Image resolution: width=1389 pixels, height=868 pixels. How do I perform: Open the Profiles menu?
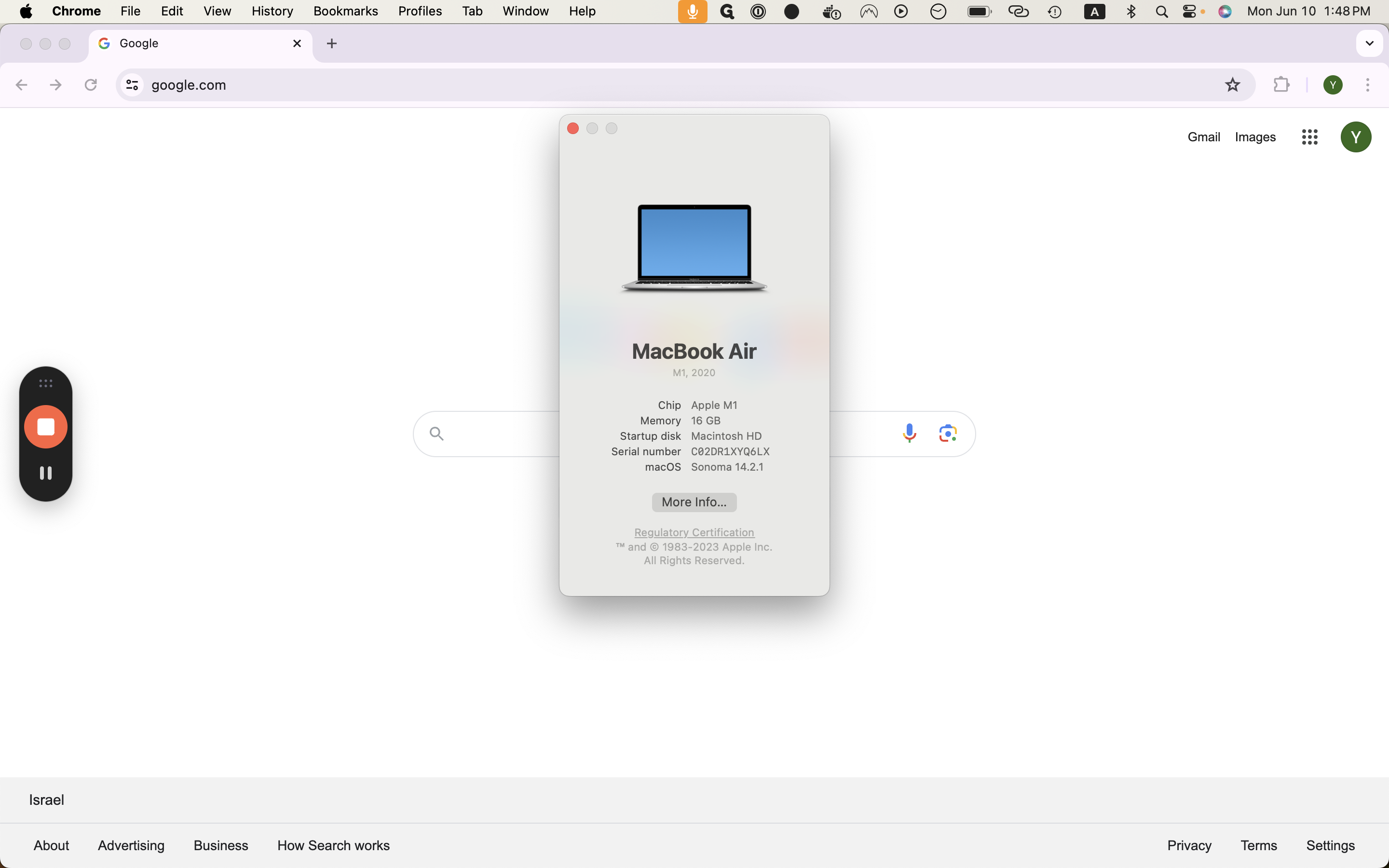[420, 12]
